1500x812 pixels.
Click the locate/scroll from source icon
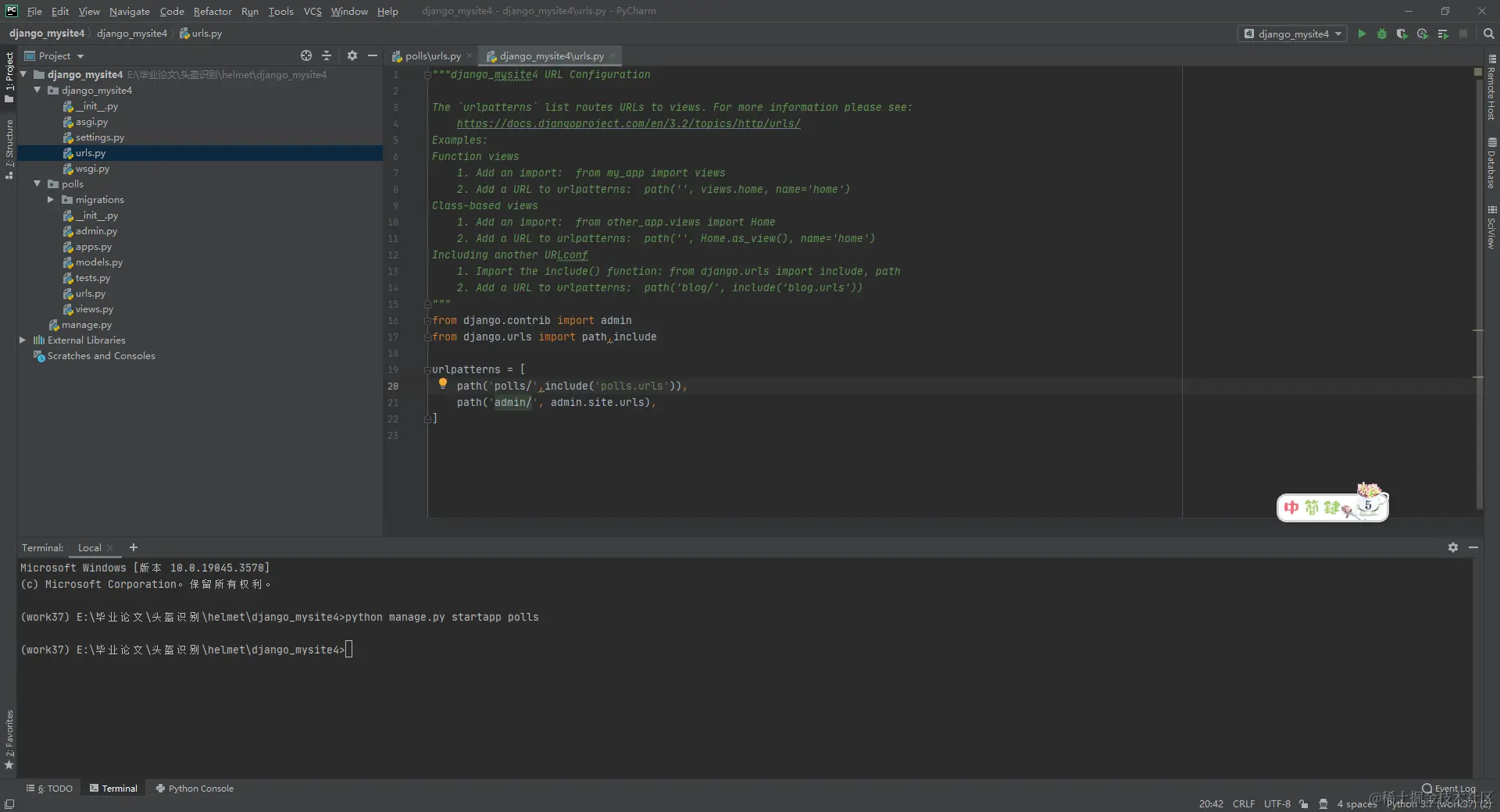click(x=306, y=55)
